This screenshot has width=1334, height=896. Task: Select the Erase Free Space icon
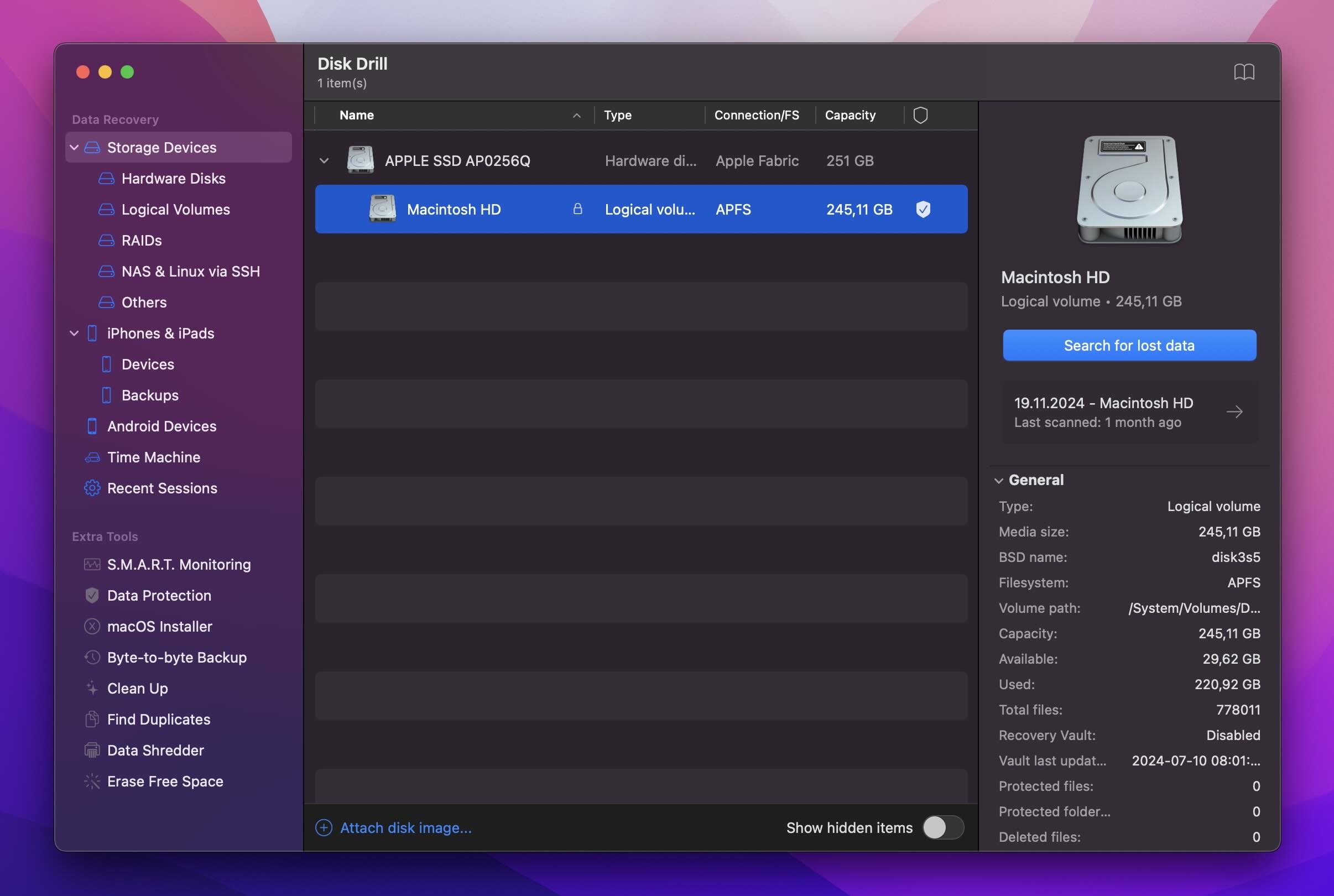click(x=91, y=781)
